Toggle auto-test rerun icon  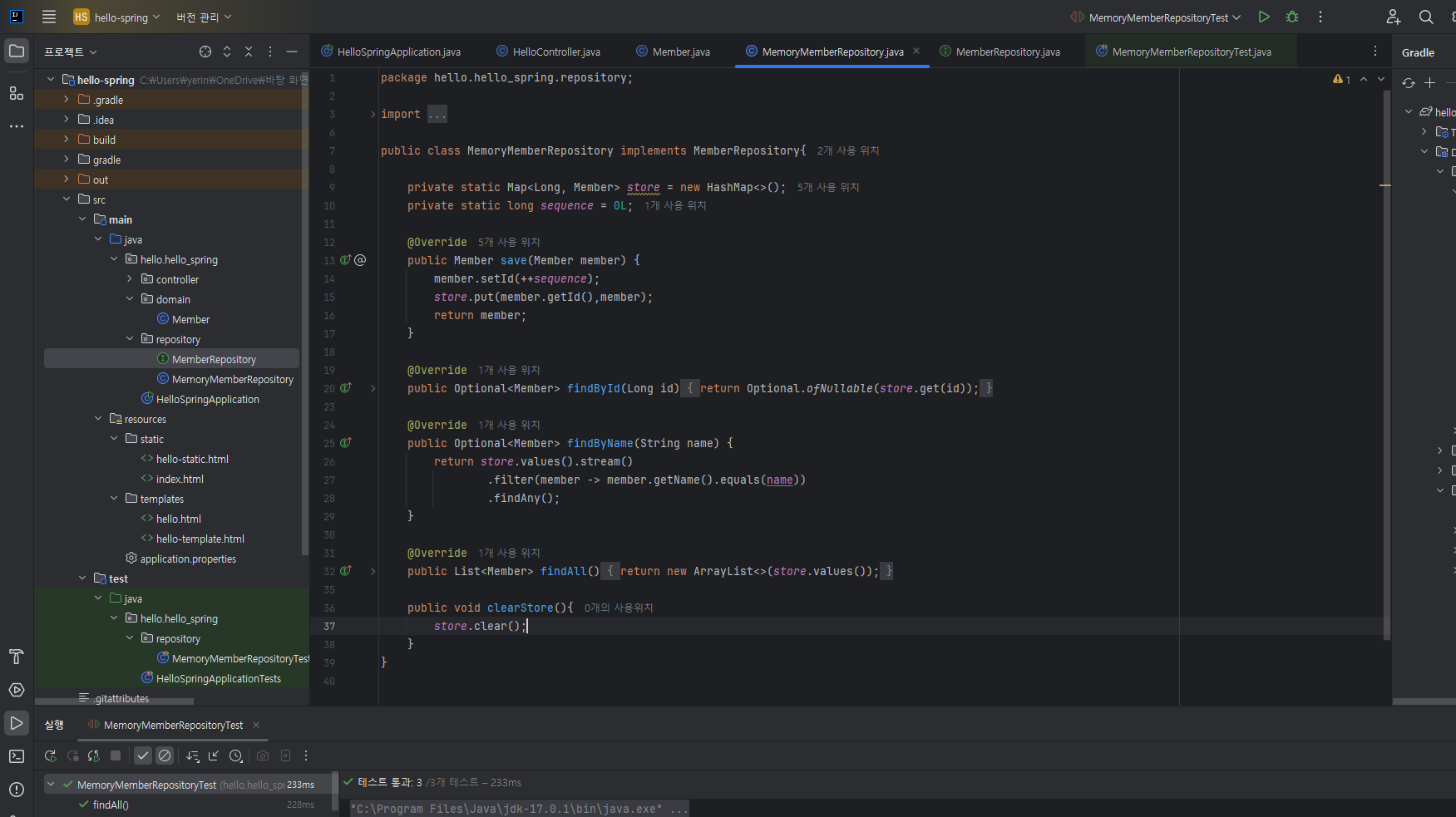[x=94, y=755]
